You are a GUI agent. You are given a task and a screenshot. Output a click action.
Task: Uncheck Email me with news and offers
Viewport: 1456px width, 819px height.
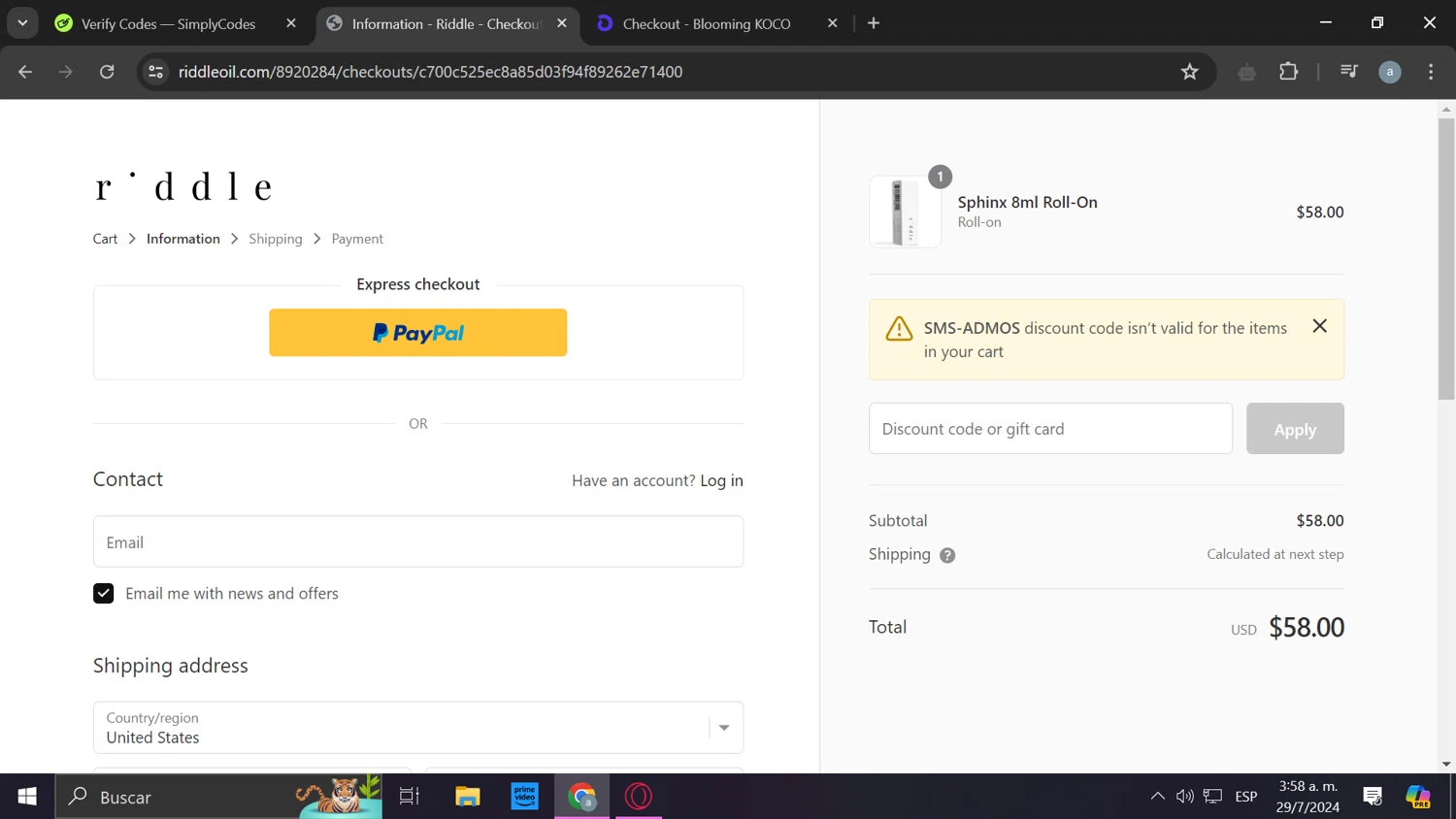point(104,593)
